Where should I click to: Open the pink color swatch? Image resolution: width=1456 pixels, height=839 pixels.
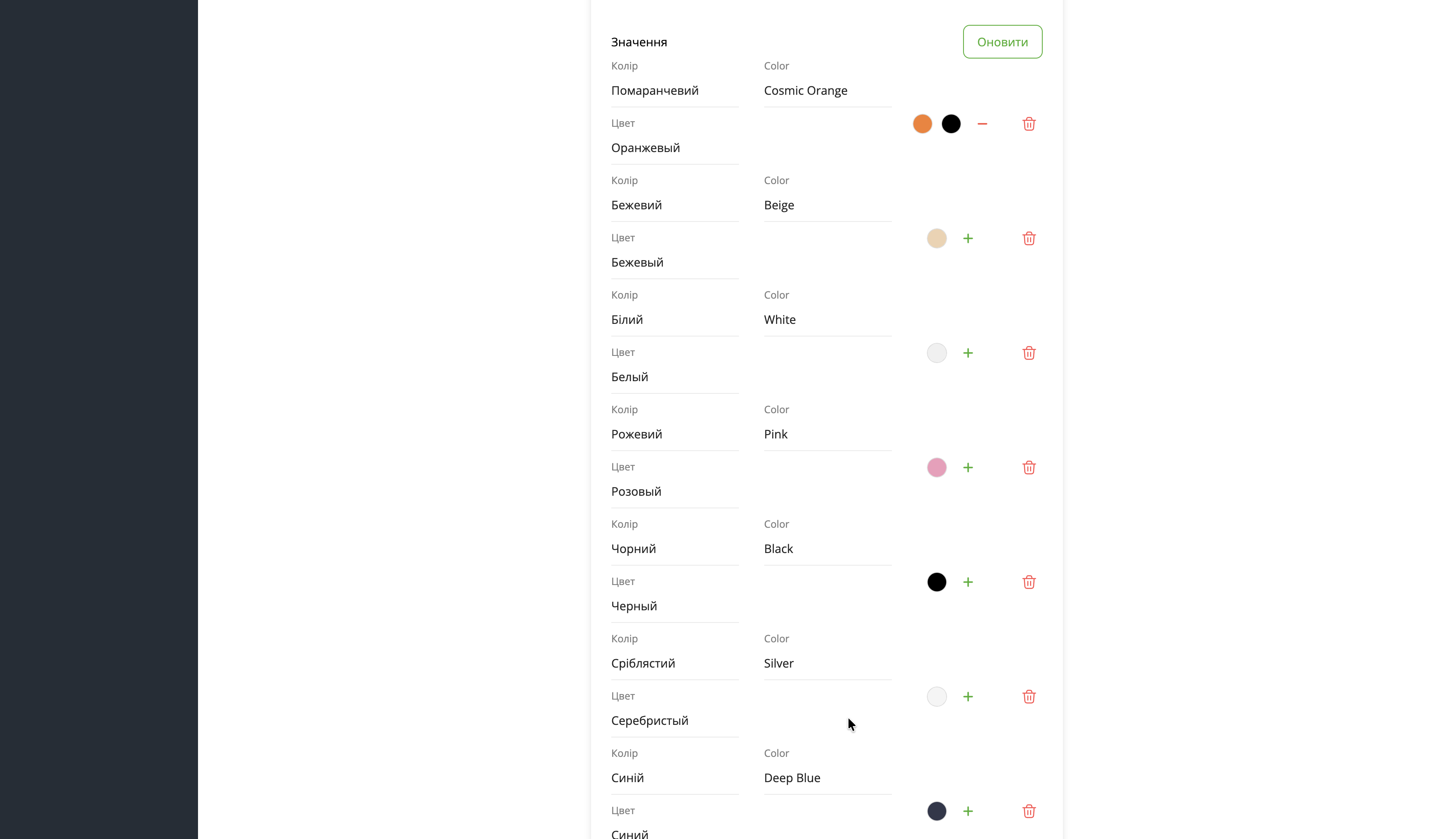(937, 468)
